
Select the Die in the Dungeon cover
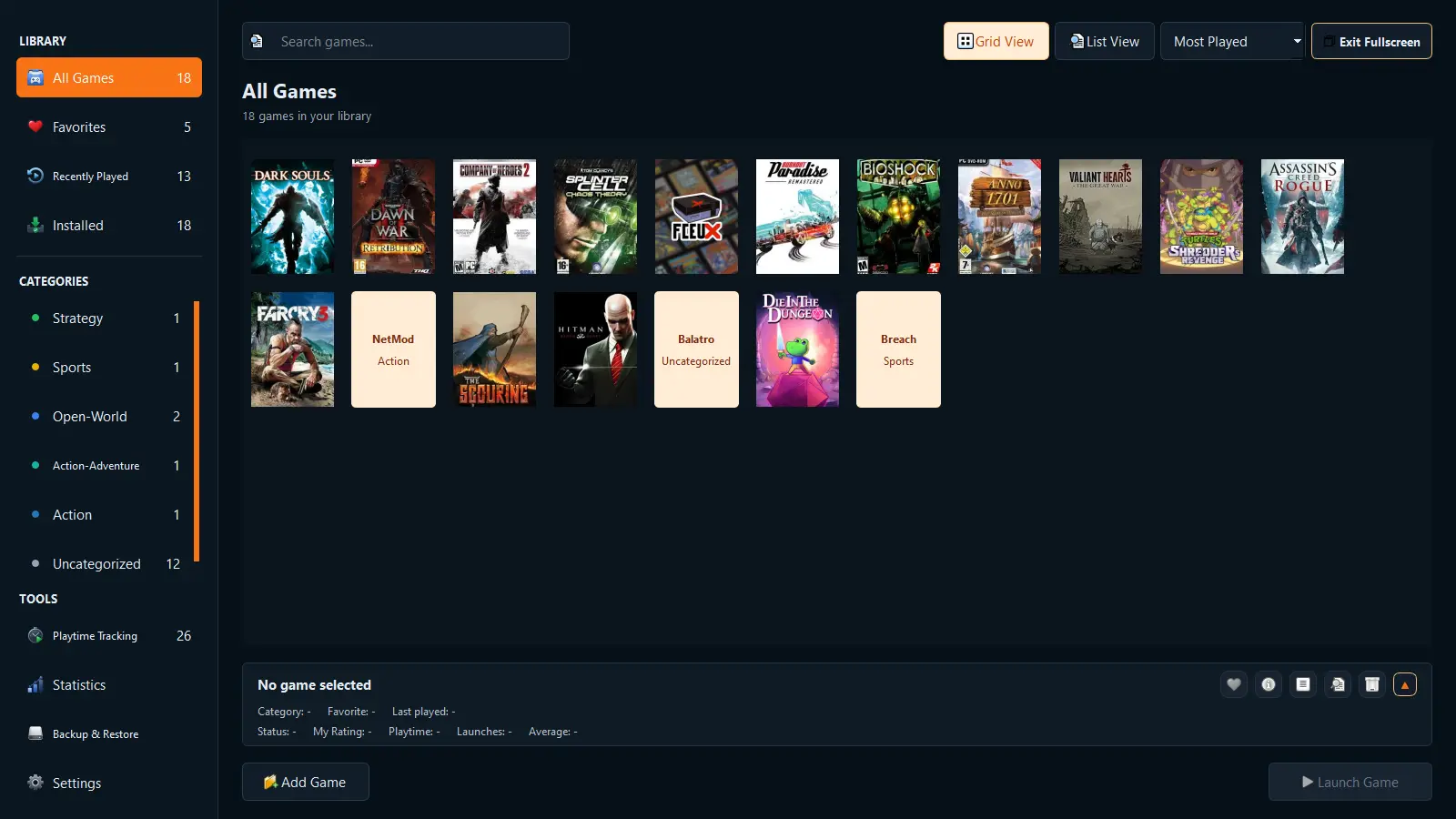pyautogui.click(x=797, y=349)
